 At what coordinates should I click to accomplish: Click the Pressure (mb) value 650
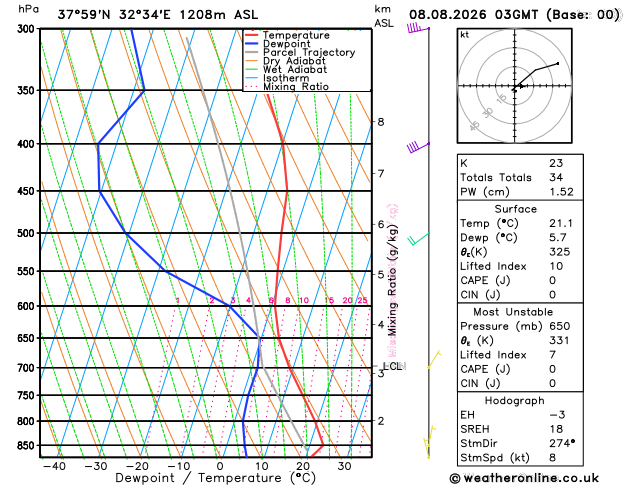click(560, 326)
